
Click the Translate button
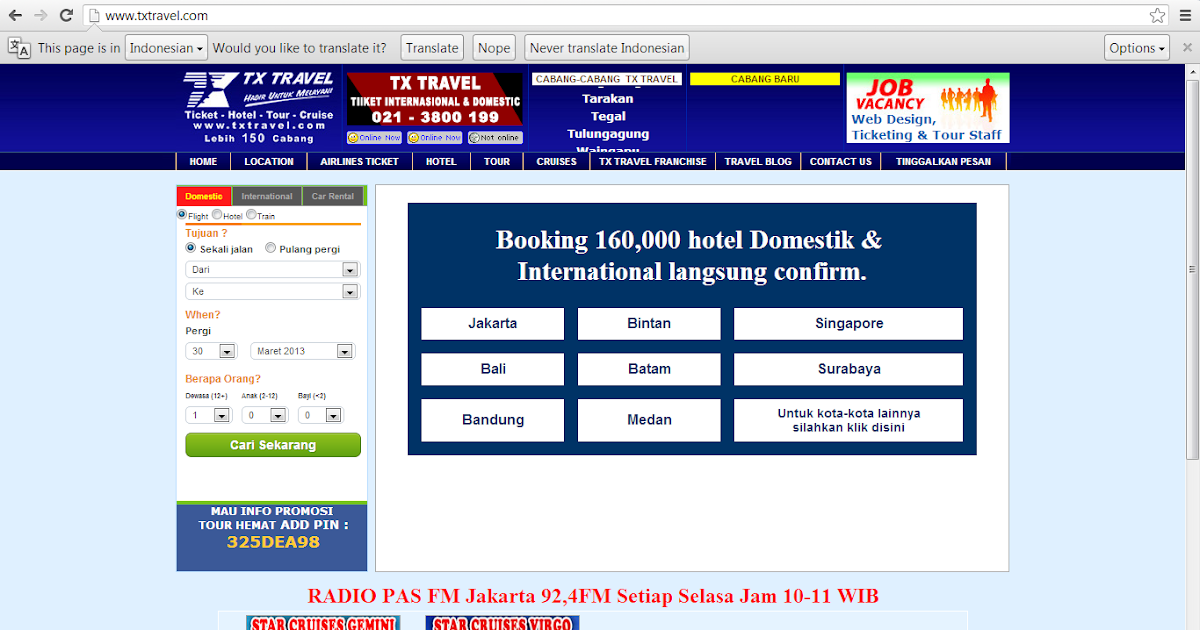(432, 48)
